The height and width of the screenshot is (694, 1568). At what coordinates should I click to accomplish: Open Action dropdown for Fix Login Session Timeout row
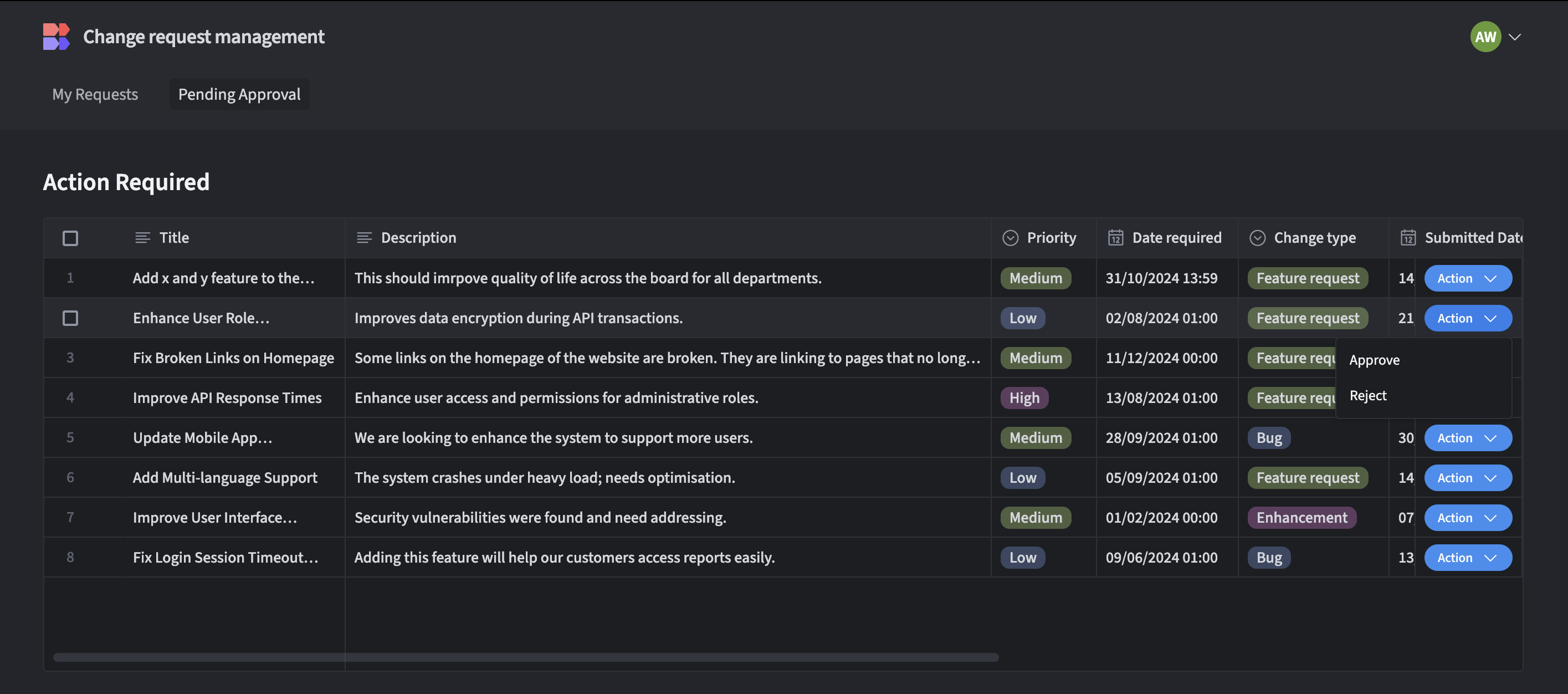(1468, 558)
